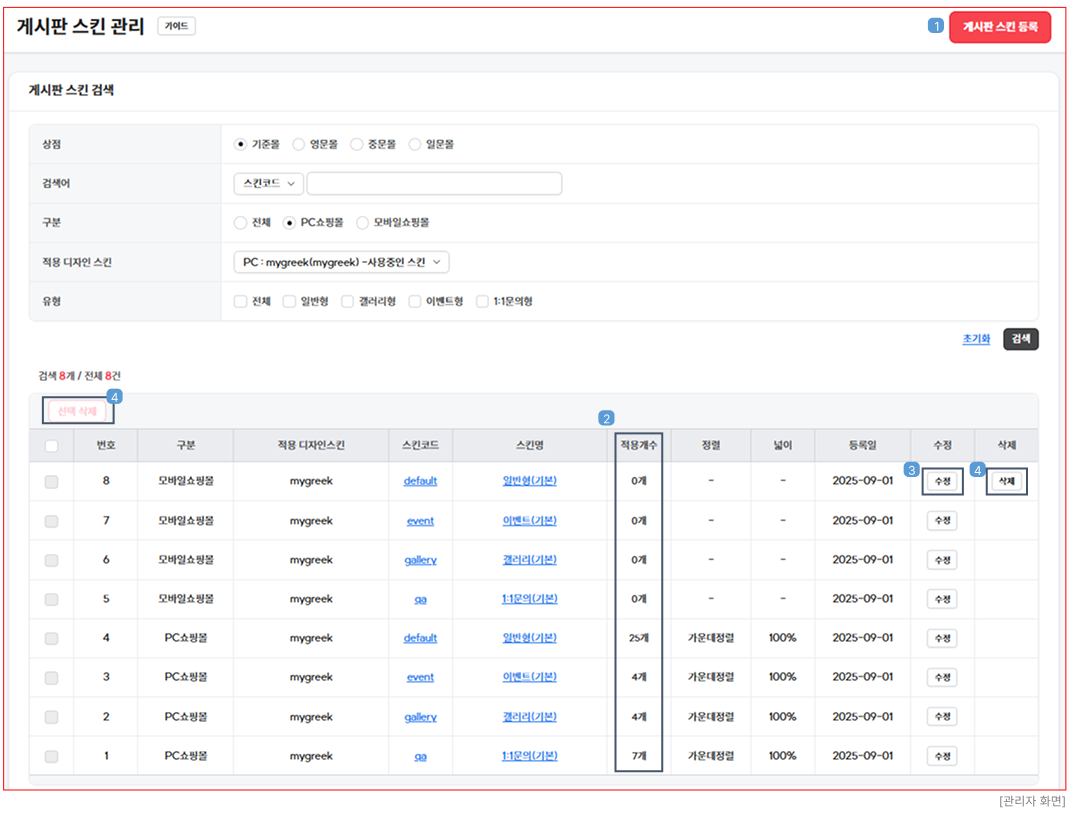Expand the 적용 디자인 스킨 dropdown
Screen dimensions: 1078x817
pyautogui.click(x=341, y=262)
